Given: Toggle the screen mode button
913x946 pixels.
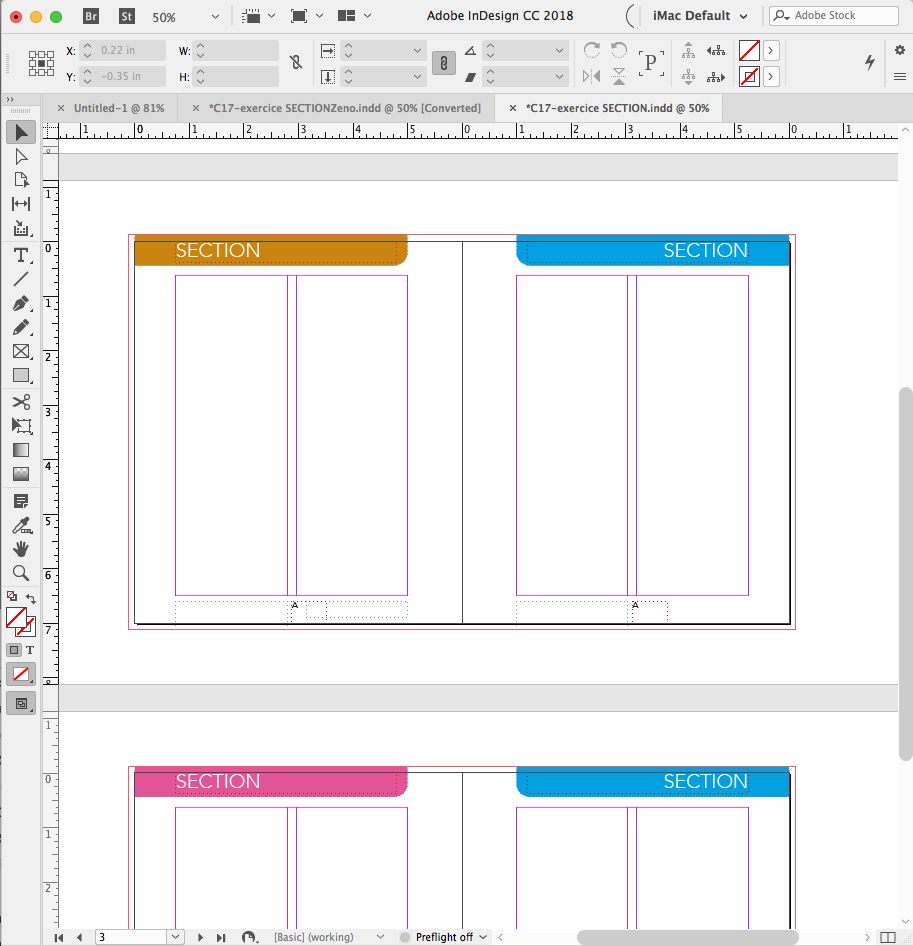Looking at the screenshot, I should pos(21,703).
